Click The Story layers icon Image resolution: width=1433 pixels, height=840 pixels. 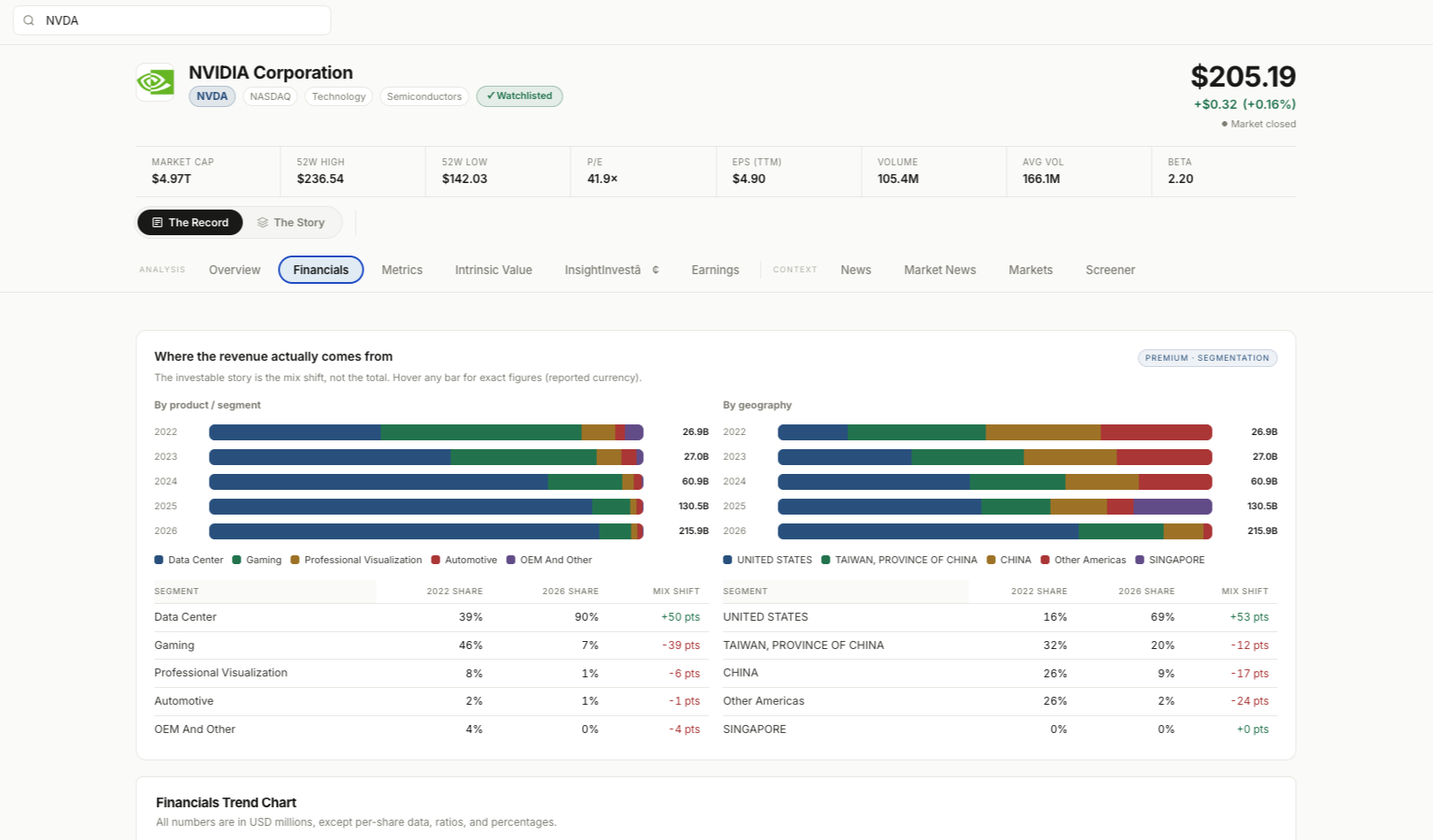click(263, 223)
